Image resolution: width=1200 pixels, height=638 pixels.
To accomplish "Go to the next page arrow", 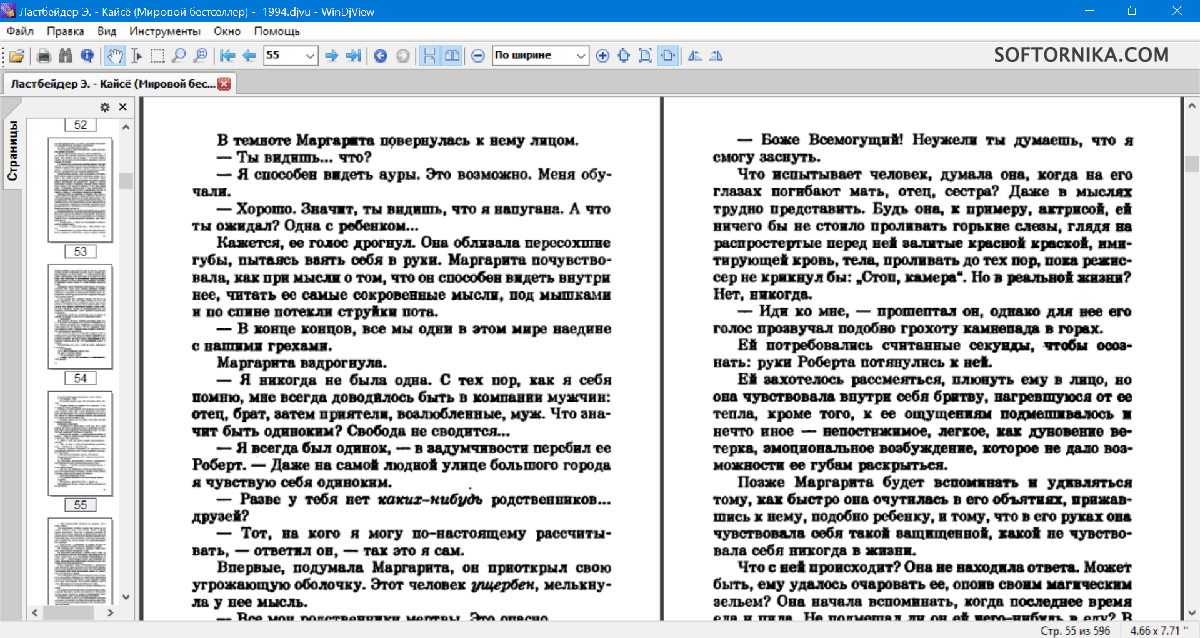I will click(332, 56).
